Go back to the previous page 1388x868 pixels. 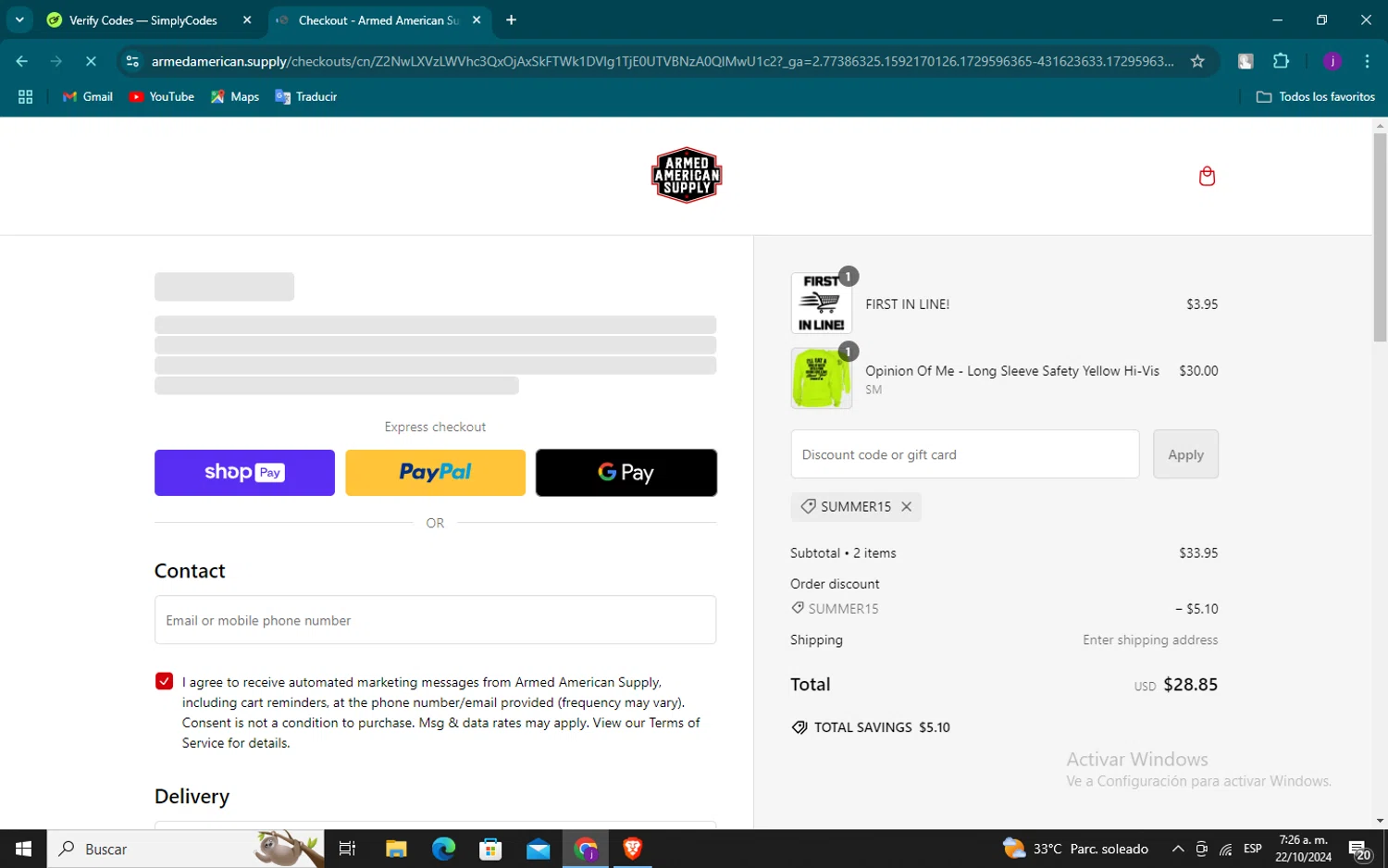coord(22,61)
